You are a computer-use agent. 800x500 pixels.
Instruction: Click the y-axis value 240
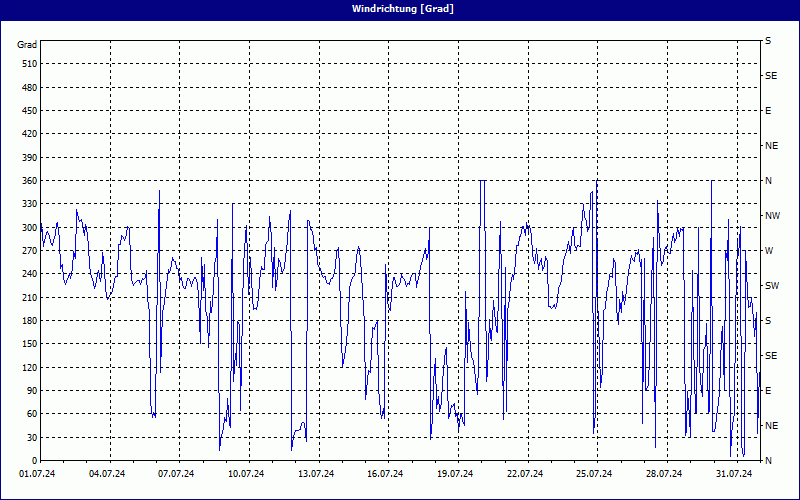(30, 274)
